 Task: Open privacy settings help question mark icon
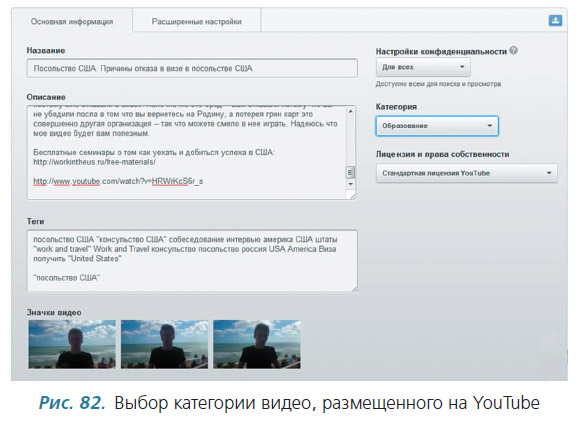[513, 50]
